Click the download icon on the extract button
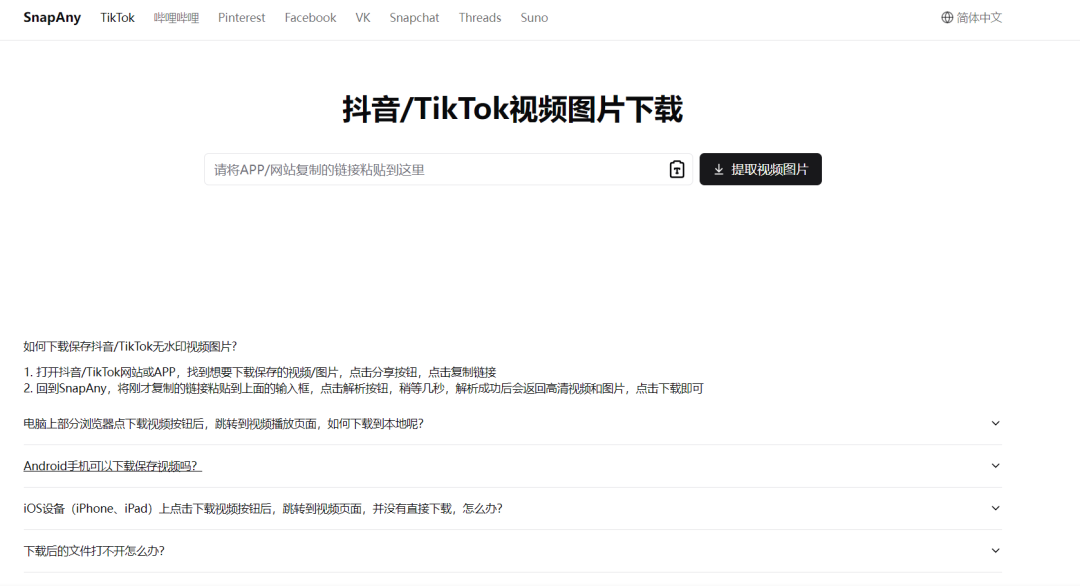 coord(718,169)
